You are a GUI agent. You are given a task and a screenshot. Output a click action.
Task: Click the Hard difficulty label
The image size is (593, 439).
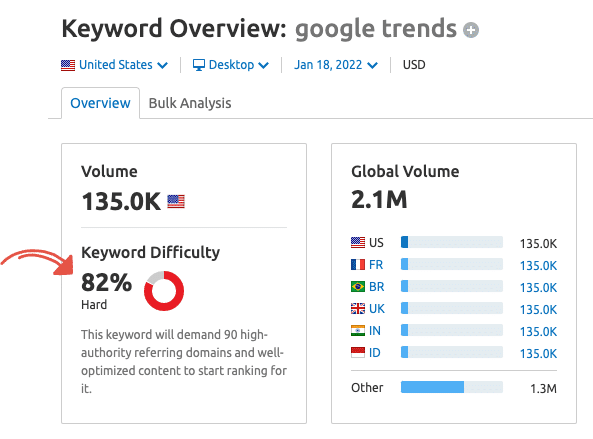94,305
